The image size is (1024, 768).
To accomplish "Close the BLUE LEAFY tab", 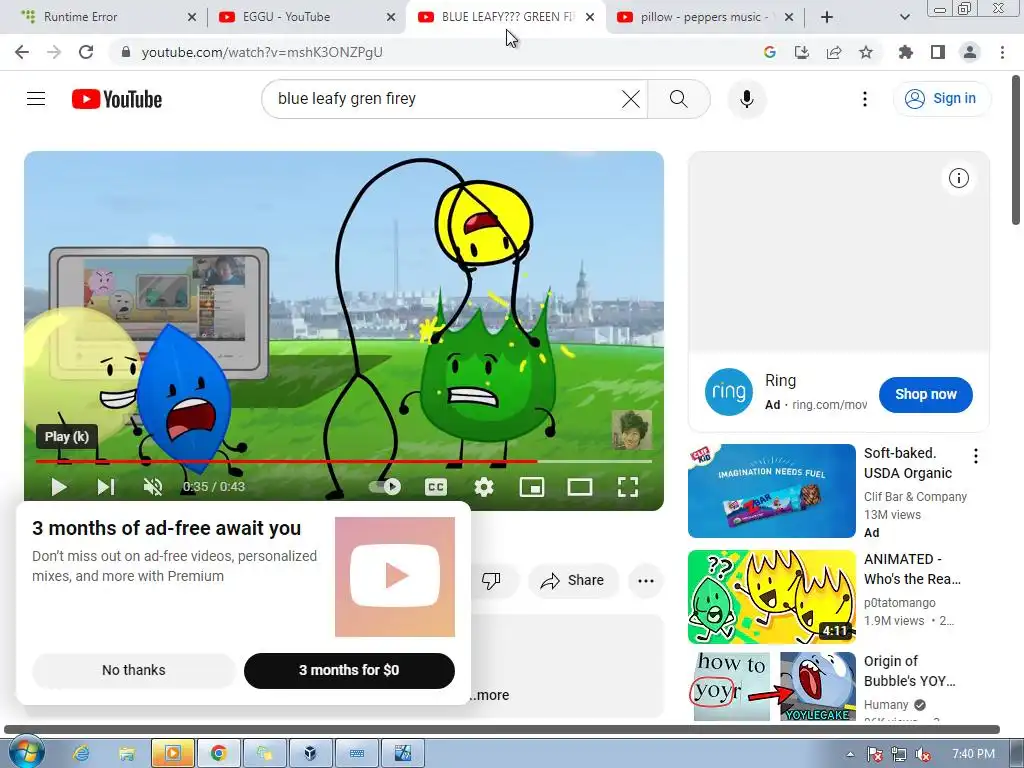I will pyautogui.click(x=590, y=17).
